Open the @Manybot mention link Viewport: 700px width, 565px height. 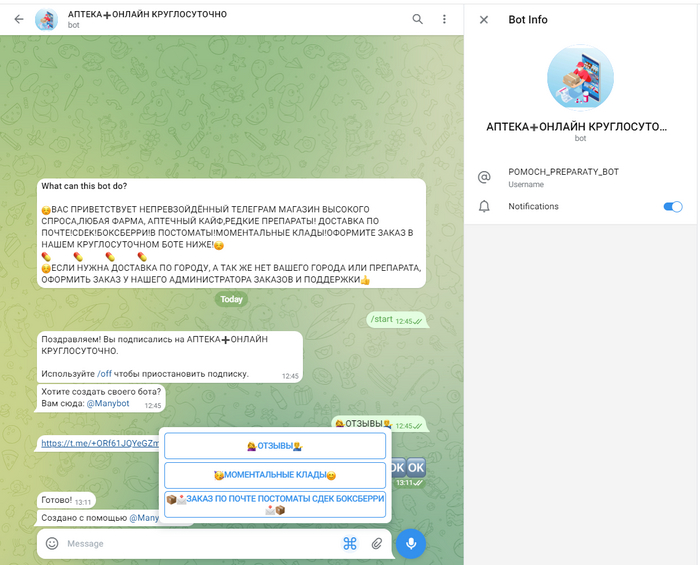point(108,403)
